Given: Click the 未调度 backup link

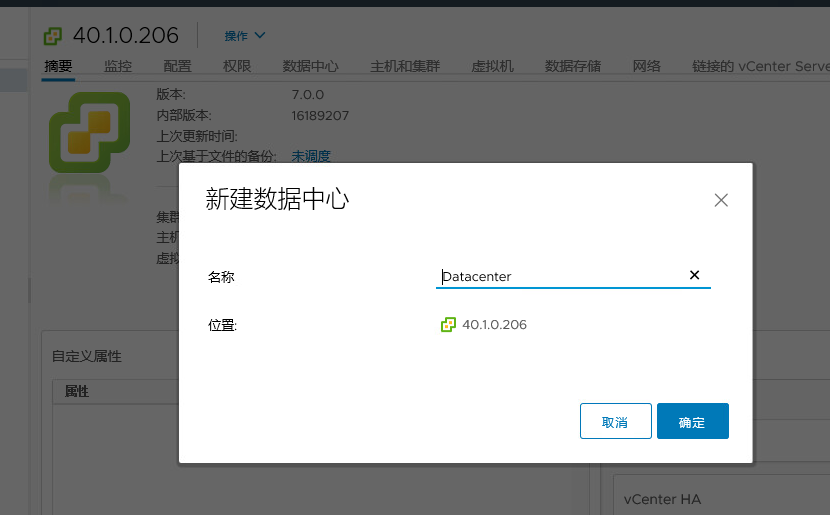Looking at the screenshot, I should pos(311,156).
